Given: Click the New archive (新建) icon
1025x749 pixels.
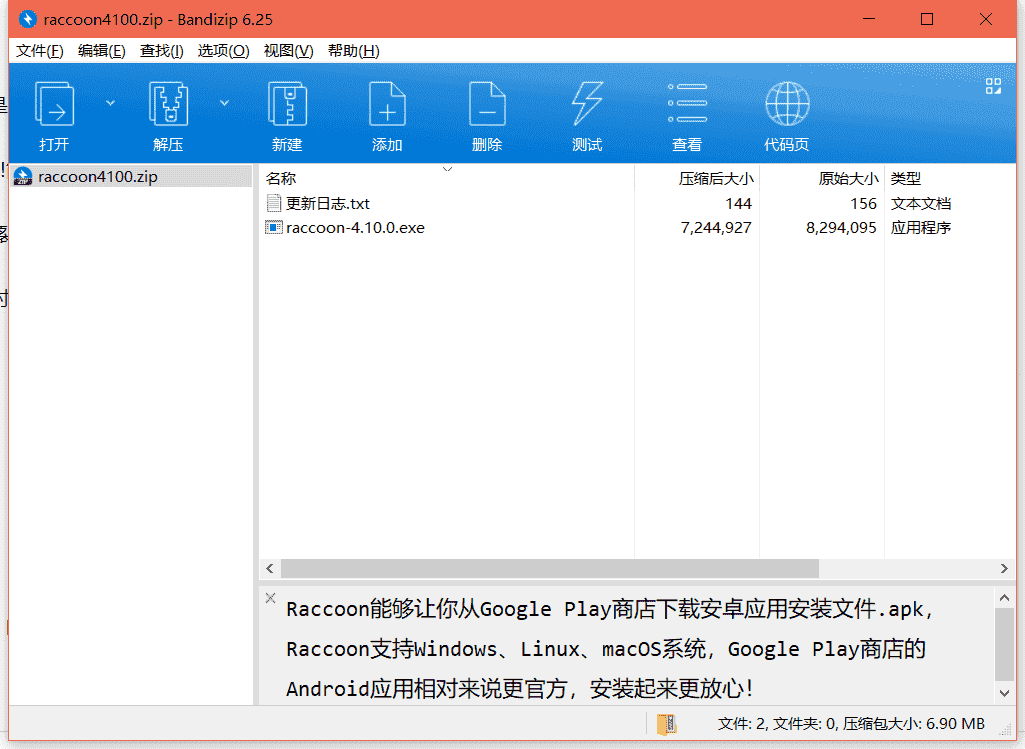Looking at the screenshot, I should click(288, 104).
